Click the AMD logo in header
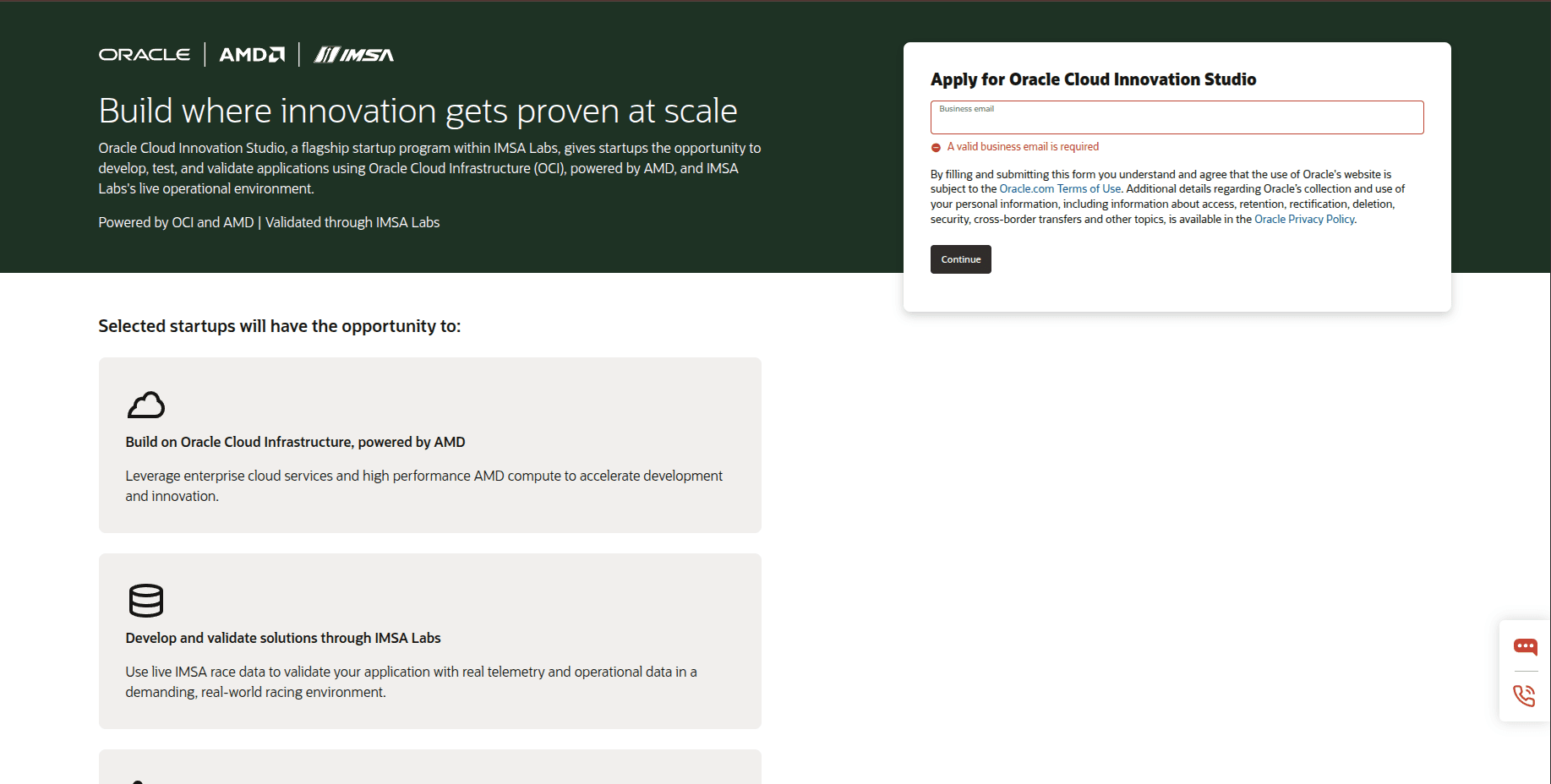 (x=252, y=55)
